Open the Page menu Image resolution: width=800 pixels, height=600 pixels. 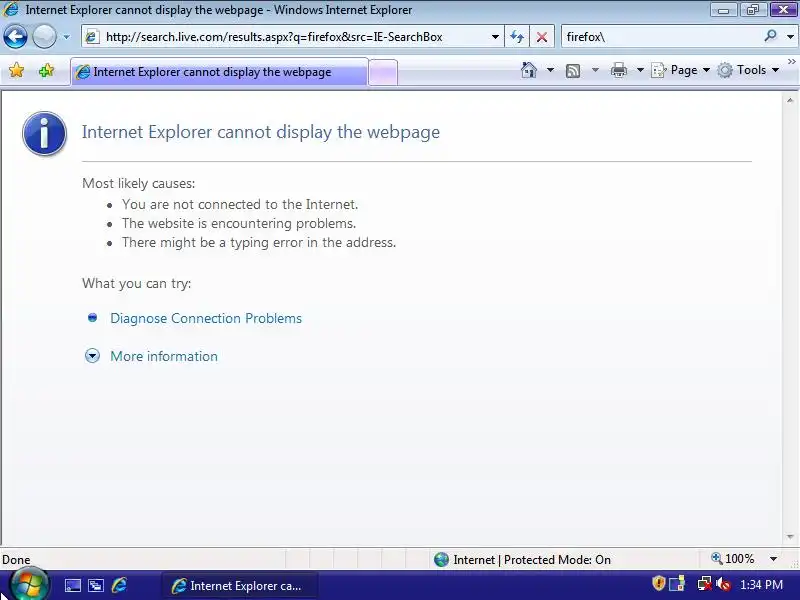click(x=681, y=70)
